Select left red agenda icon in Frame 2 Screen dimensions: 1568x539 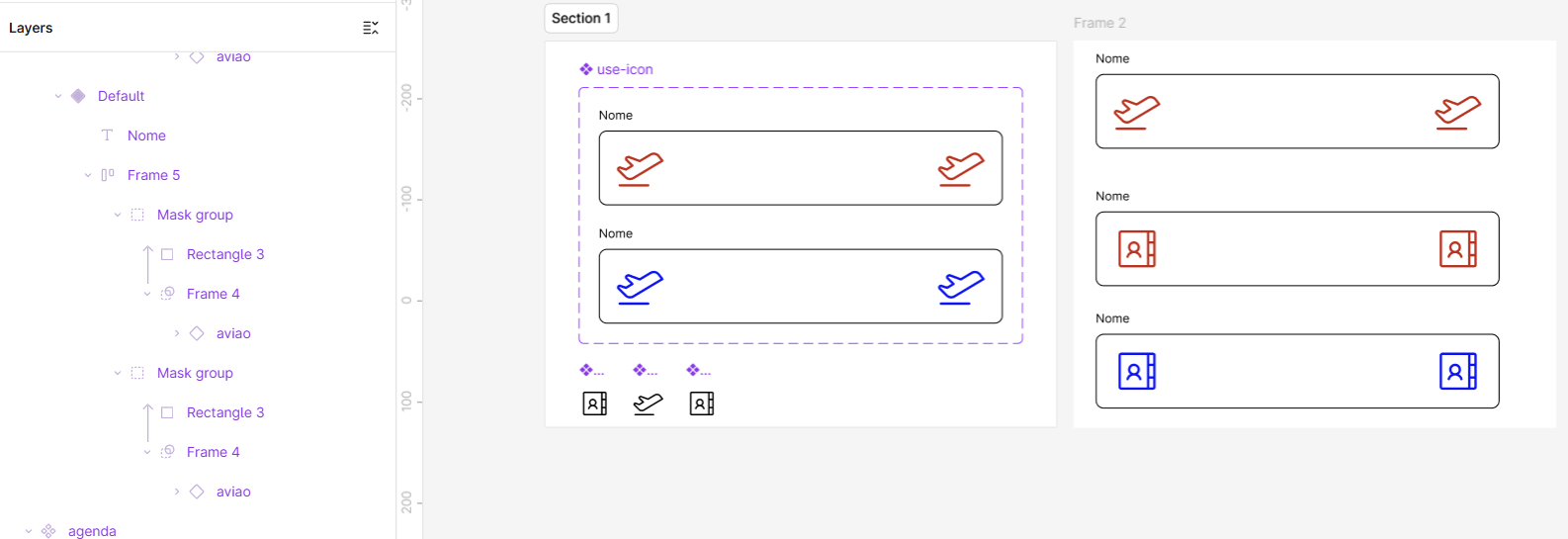(1137, 249)
